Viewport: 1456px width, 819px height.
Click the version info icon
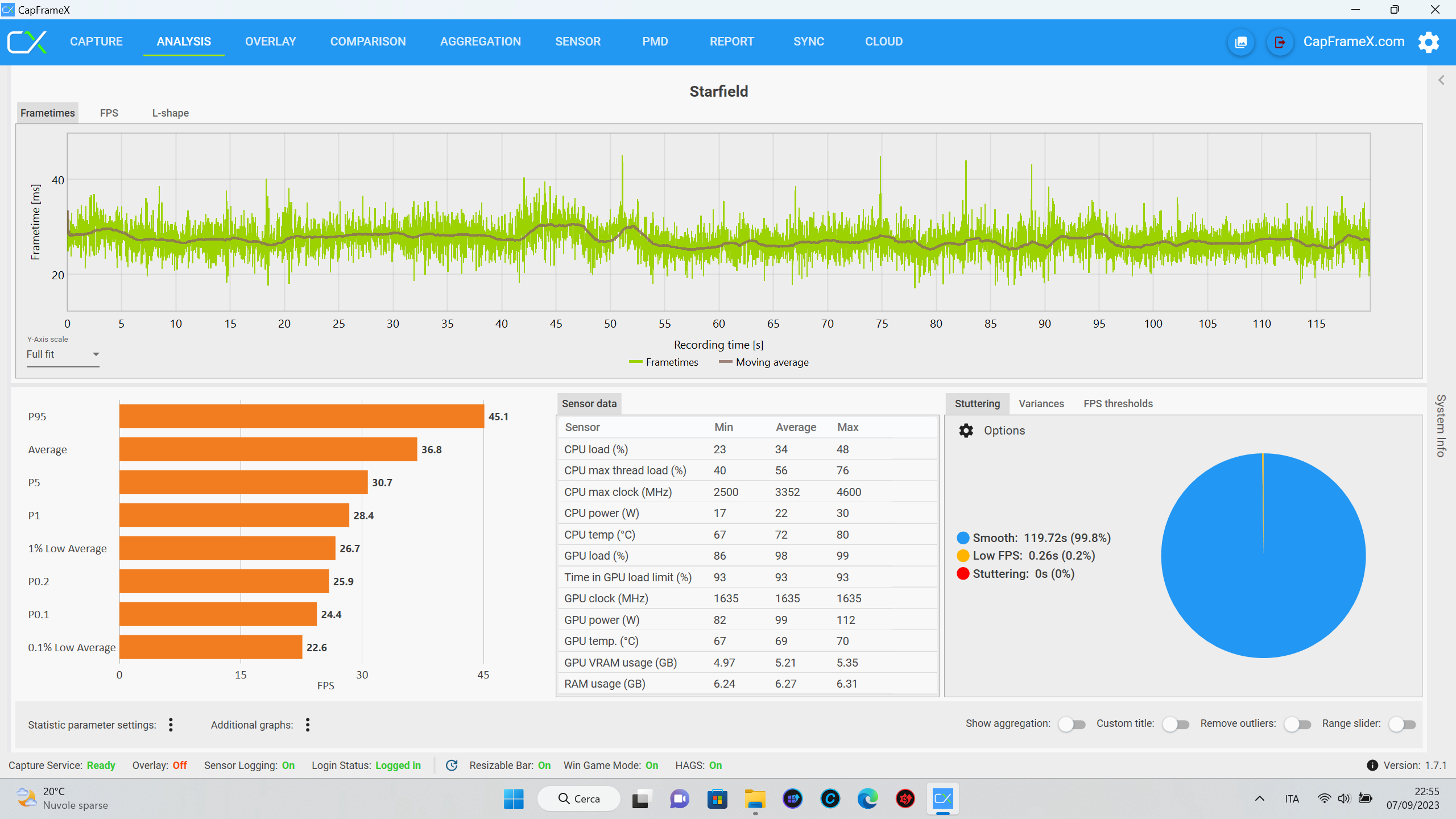[1372, 766]
